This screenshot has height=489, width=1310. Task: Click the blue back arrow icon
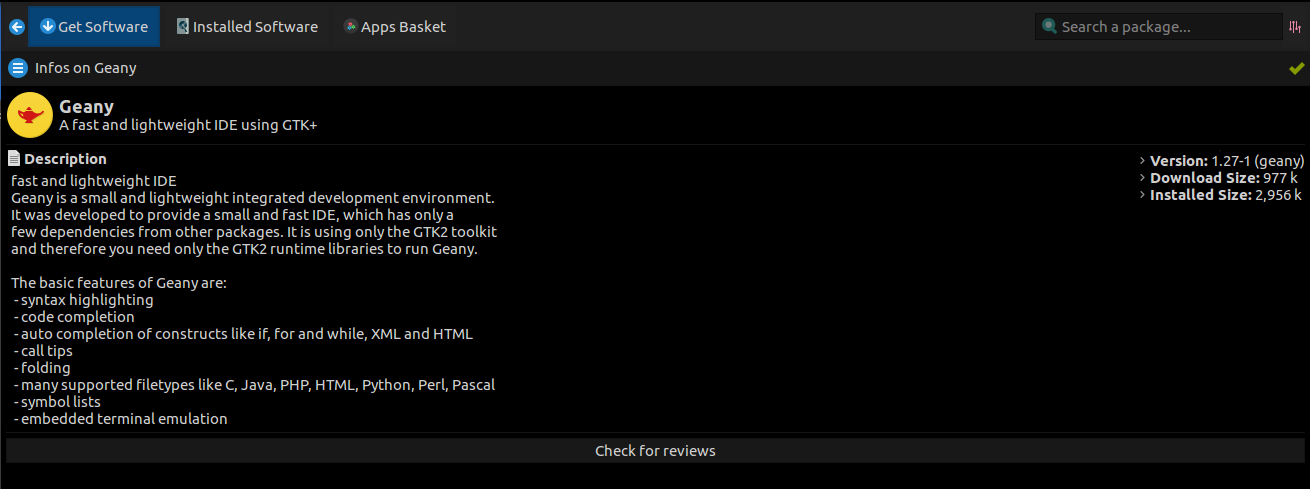pyautogui.click(x=16, y=27)
